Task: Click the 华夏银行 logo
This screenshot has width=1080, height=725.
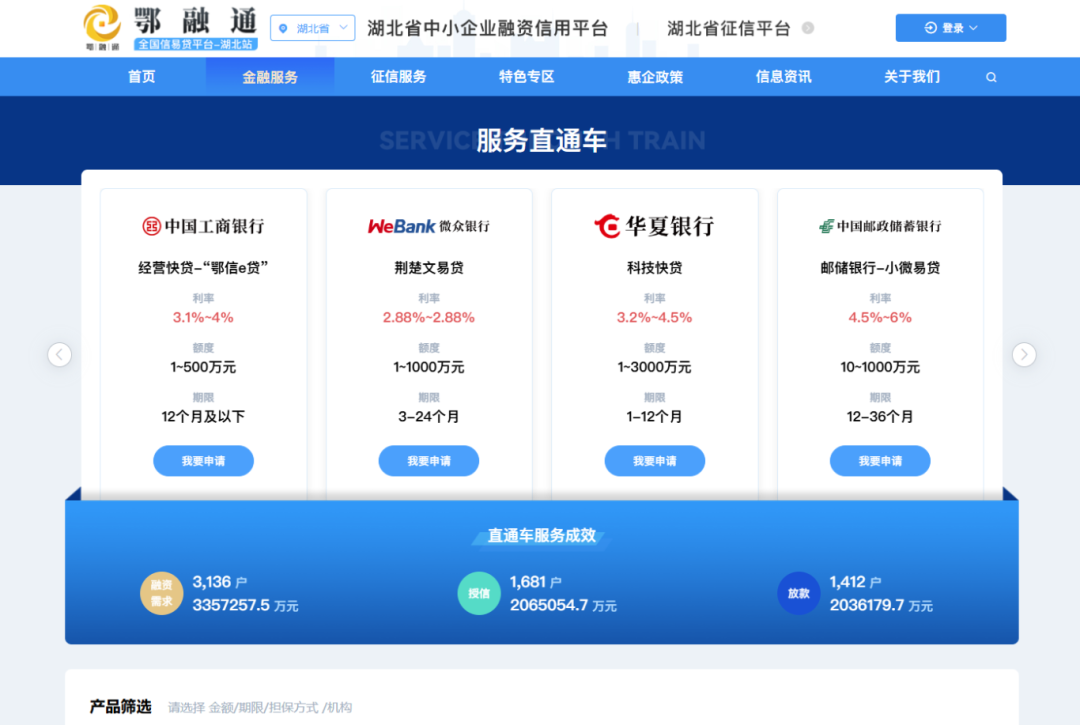Action: click(654, 226)
